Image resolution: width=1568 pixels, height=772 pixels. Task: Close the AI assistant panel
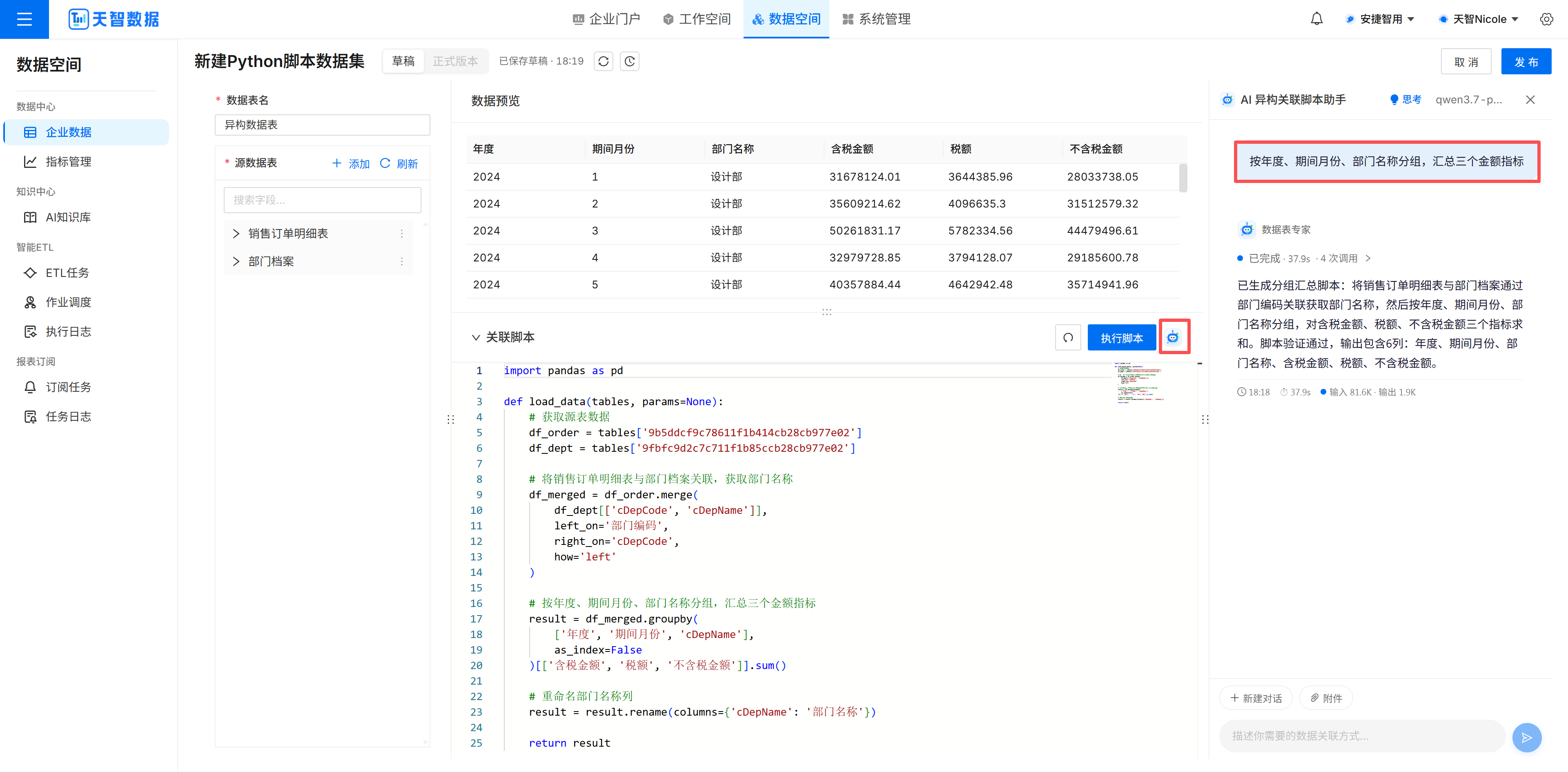[1530, 100]
